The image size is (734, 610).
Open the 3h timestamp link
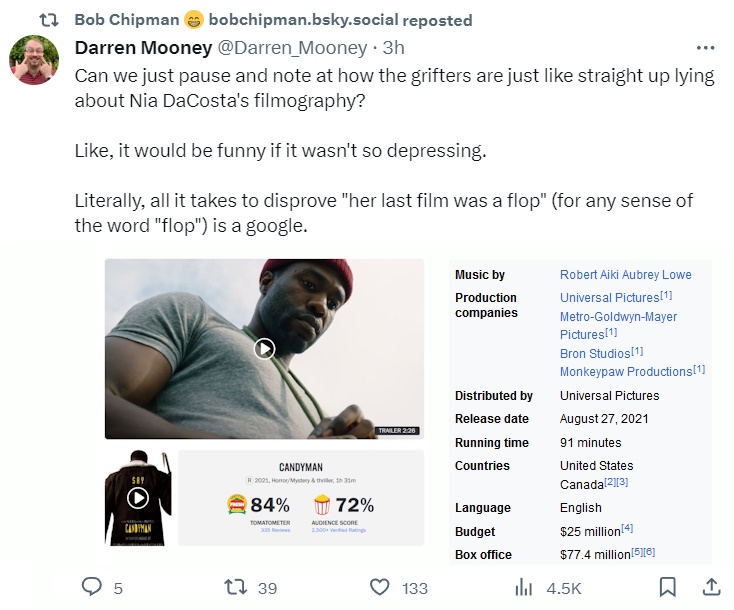[393, 48]
